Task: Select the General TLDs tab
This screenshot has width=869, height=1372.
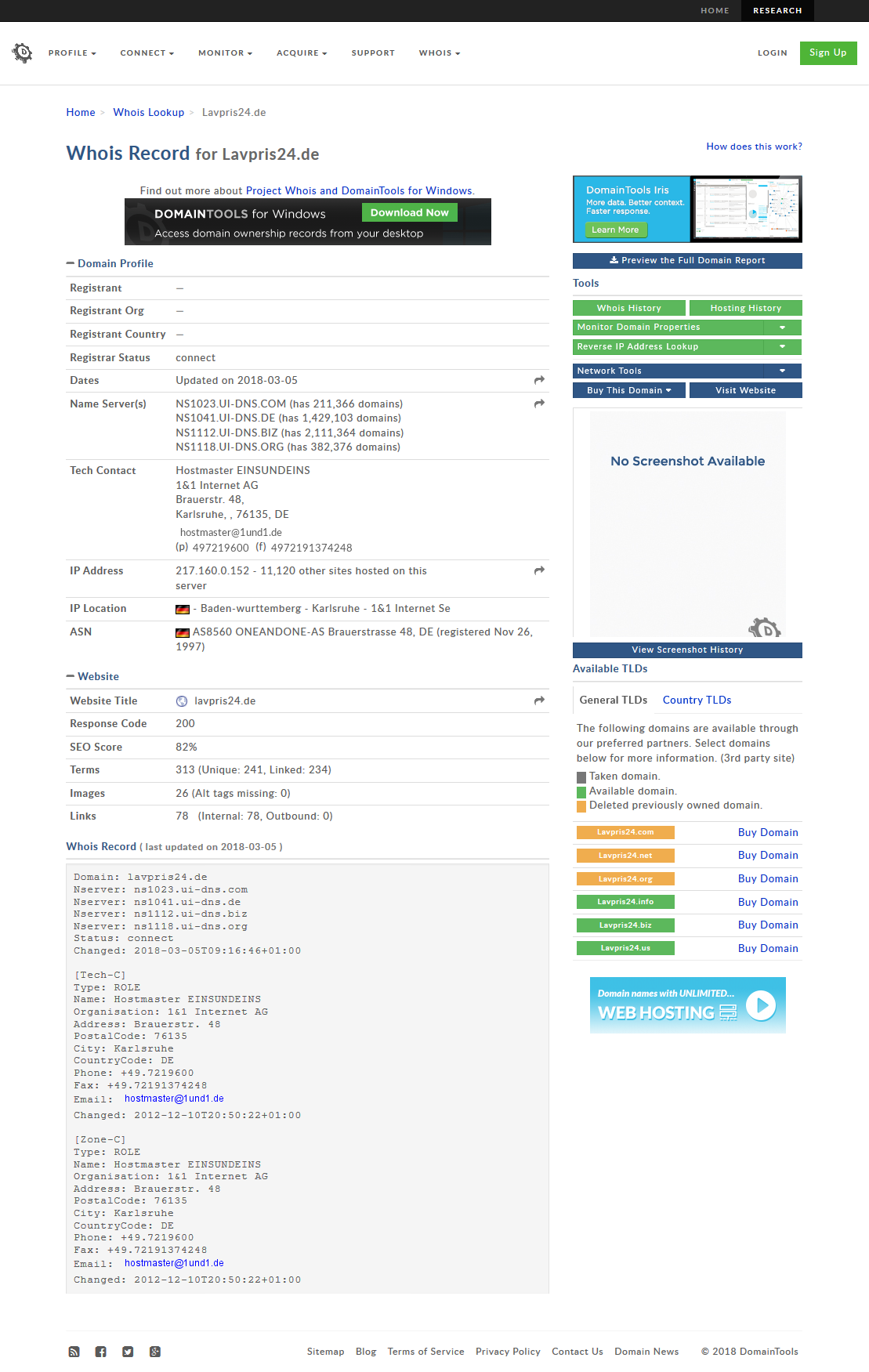Action: coord(614,700)
